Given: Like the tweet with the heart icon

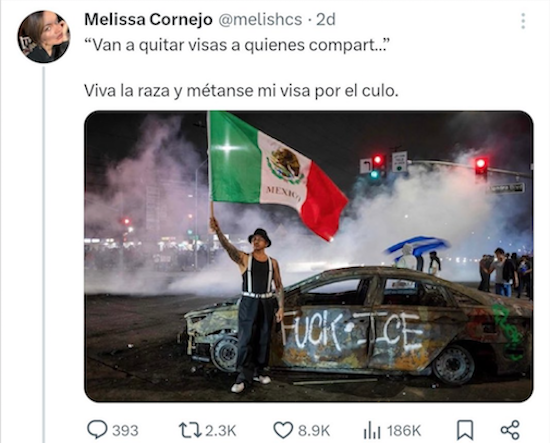Looking at the screenshot, I should tap(283, 430).
